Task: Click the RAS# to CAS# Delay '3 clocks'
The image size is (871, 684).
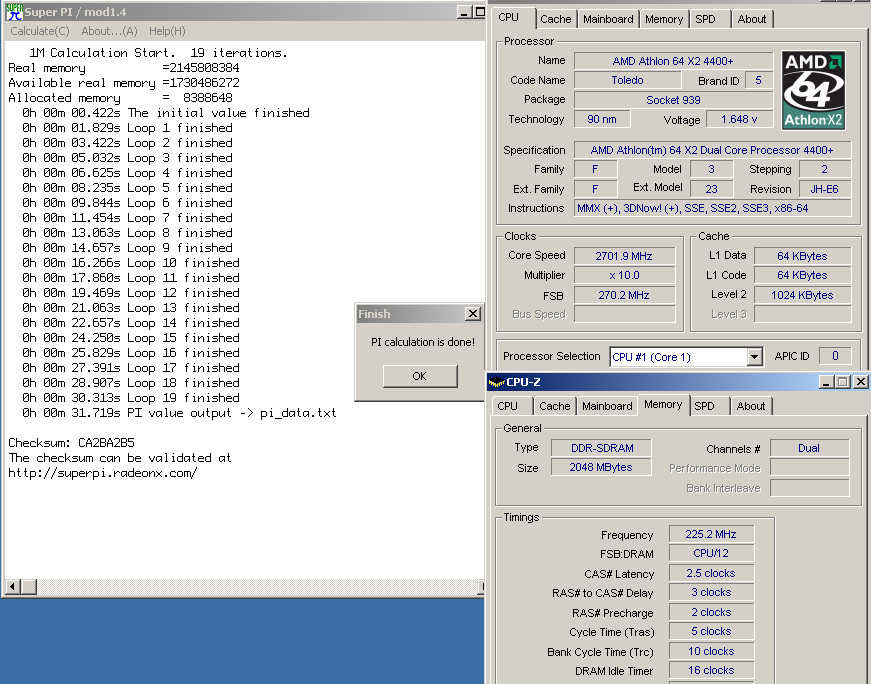Action: click(x=712, y=592)
